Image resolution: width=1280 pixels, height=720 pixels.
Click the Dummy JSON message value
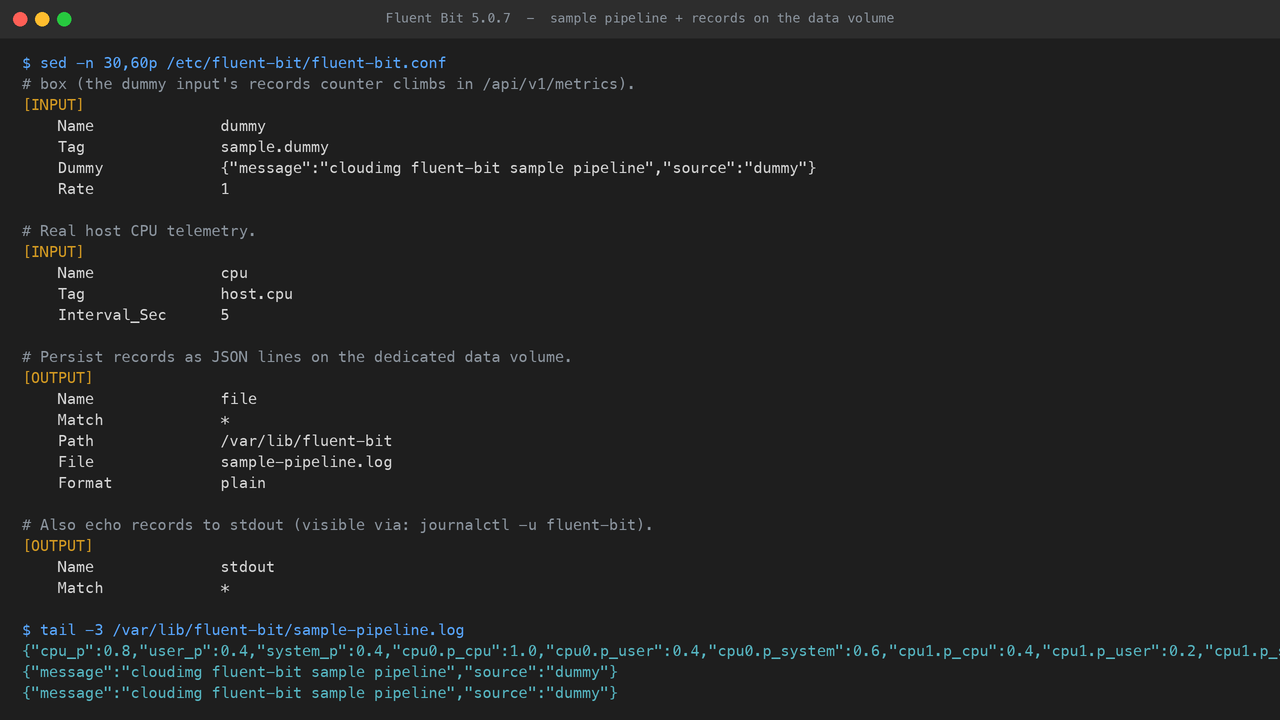(x=518, y=168)
